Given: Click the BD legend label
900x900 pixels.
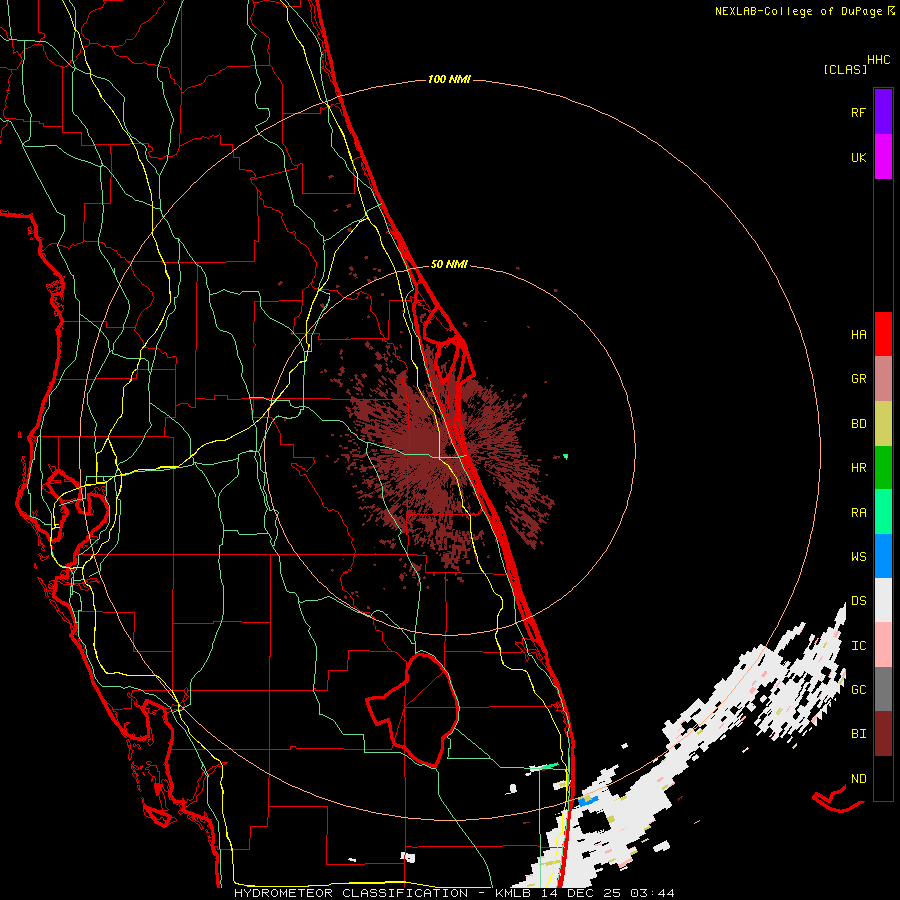Looking at the screenshot, I should click(x=858, y=424).
